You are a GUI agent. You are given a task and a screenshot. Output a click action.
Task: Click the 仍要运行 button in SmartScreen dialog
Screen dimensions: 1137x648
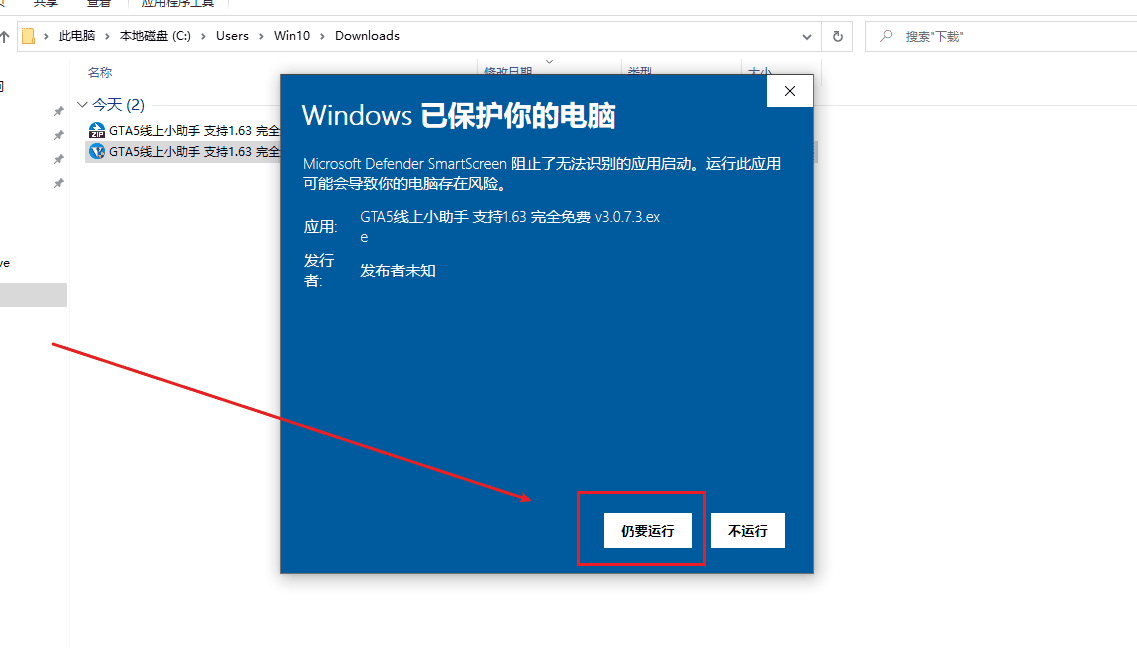[x=648, y=531]
